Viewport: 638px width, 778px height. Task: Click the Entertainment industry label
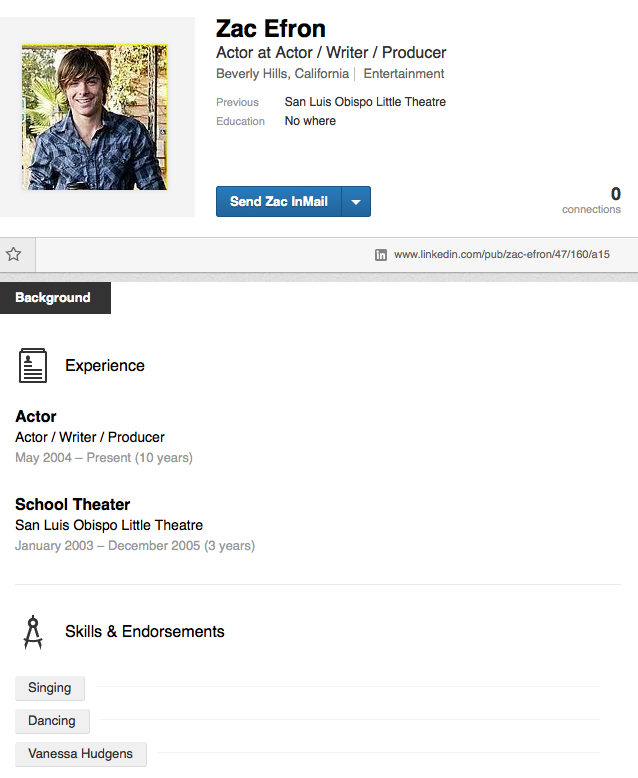[x=404, y=74]
